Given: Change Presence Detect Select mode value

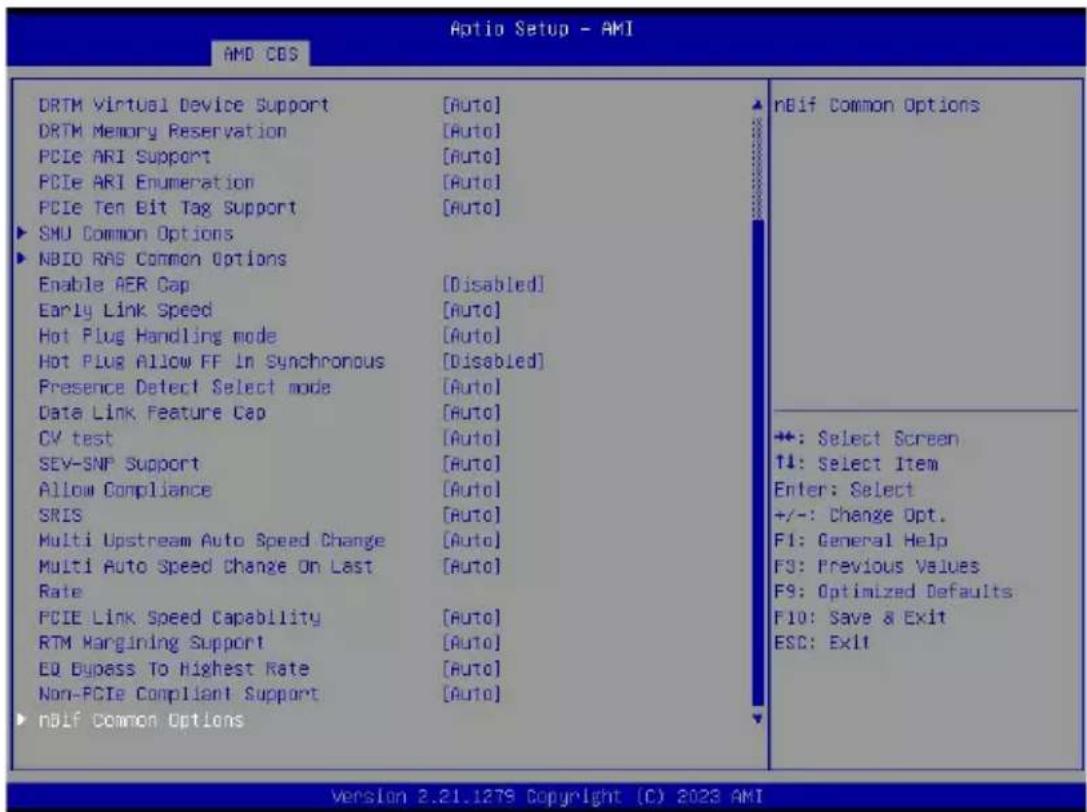Looking at the screenshot, I should (471, 387).
